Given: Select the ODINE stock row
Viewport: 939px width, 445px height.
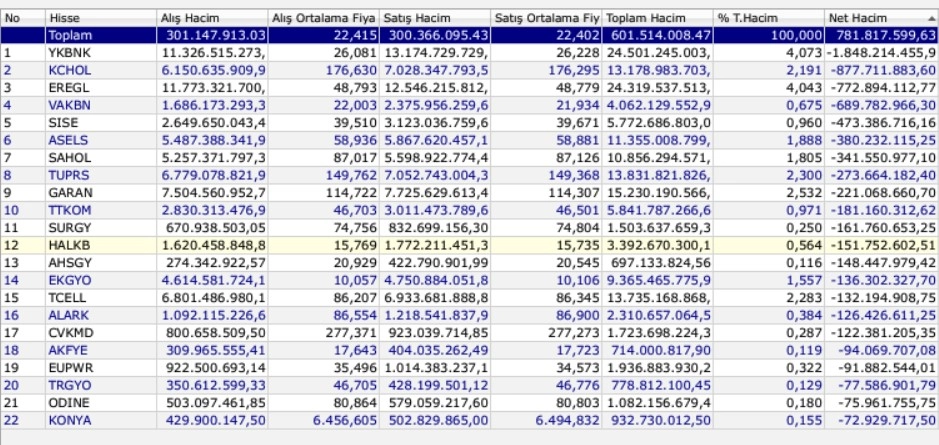Looking at the screenshot, I should 470,403.
